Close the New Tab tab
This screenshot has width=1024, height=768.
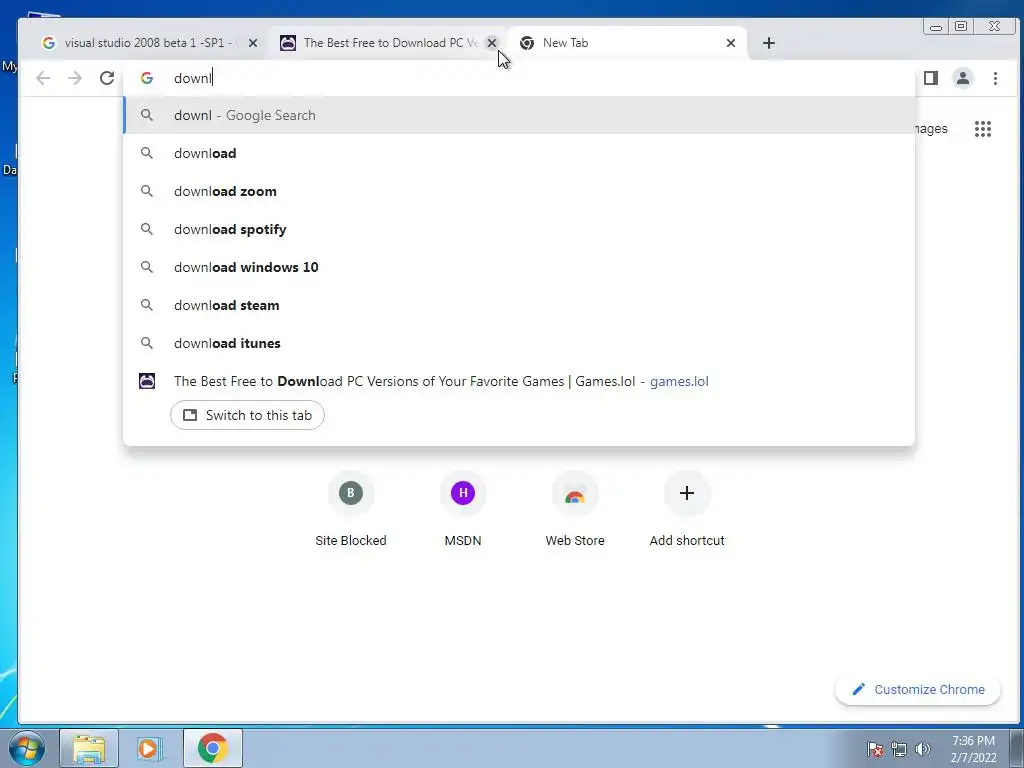pyautogui.click(x=731, y=43)
